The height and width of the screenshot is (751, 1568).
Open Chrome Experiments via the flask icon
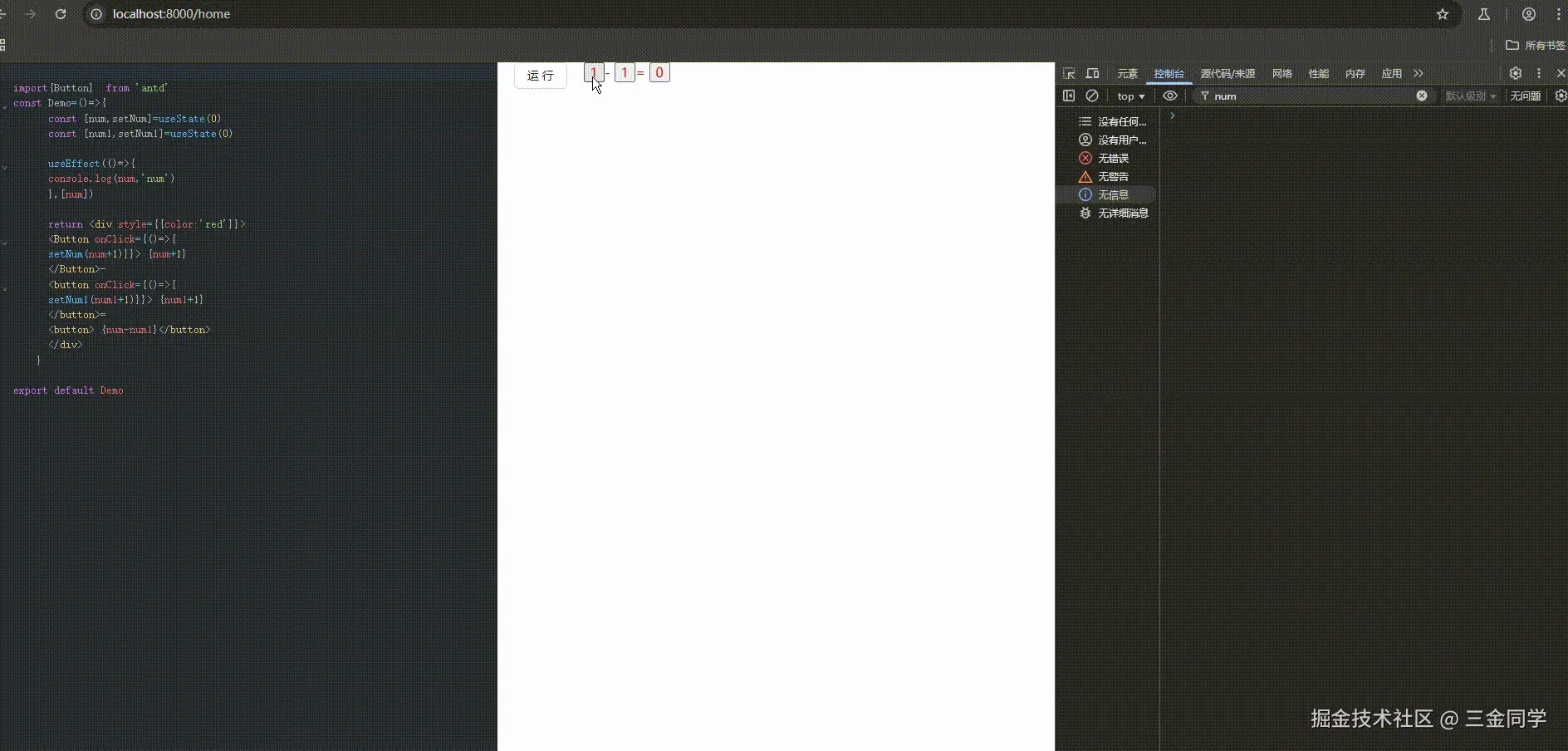pyautogui.click(x=1484, y=14)
